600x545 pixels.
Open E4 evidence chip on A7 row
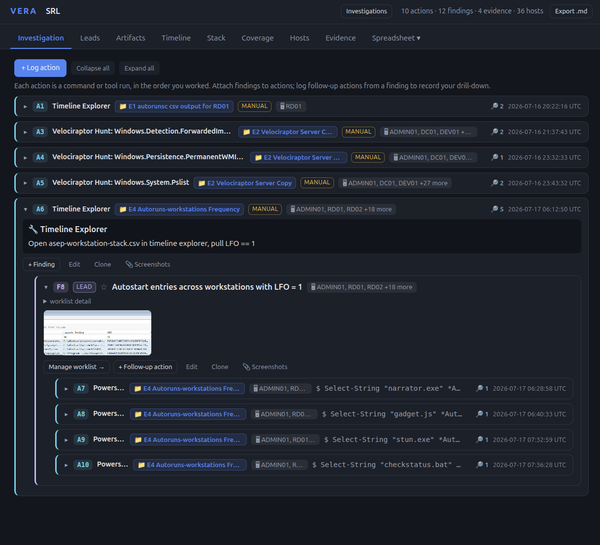coord(187,388)
